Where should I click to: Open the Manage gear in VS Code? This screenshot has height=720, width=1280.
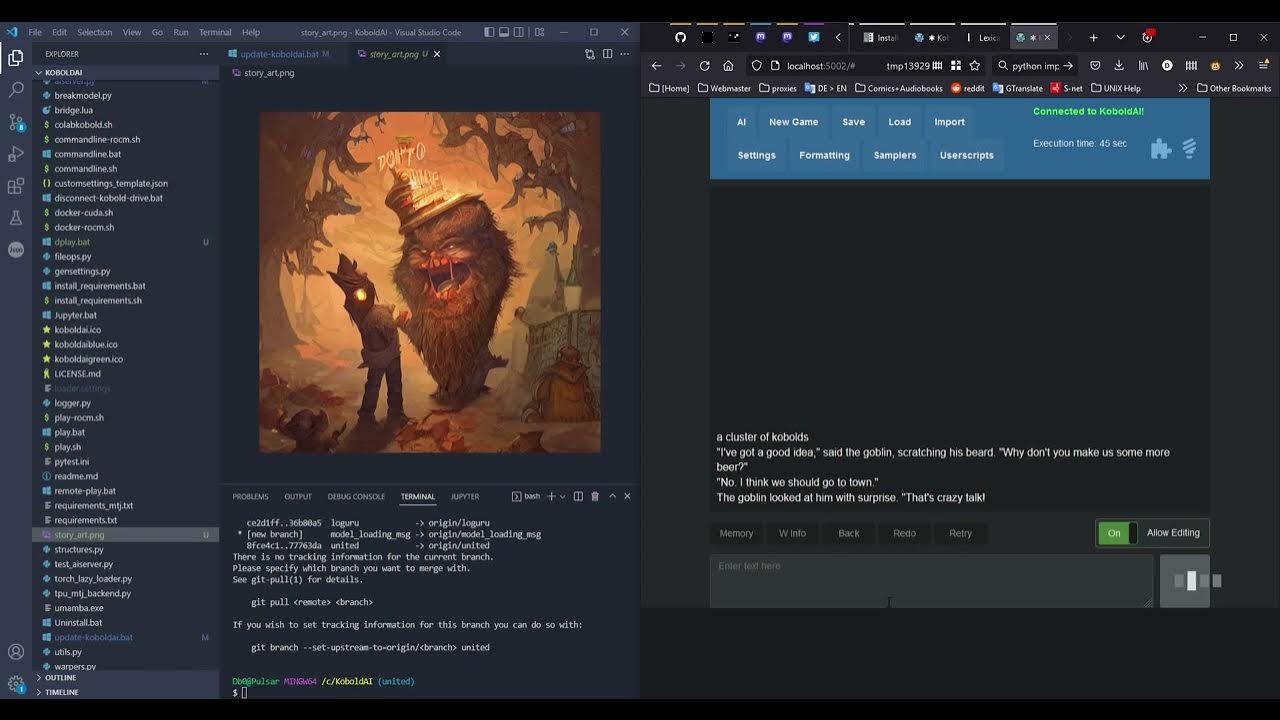click(x=16, y=685)
